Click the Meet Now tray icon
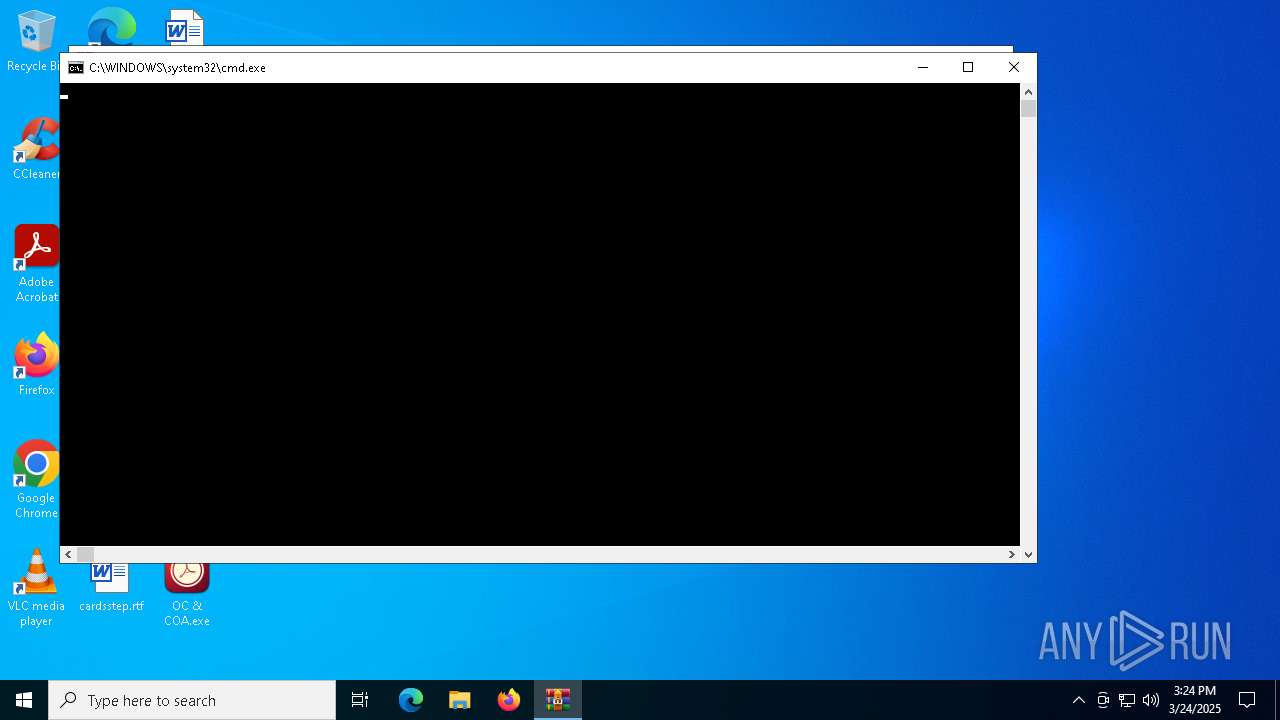 pos(1103,700)
